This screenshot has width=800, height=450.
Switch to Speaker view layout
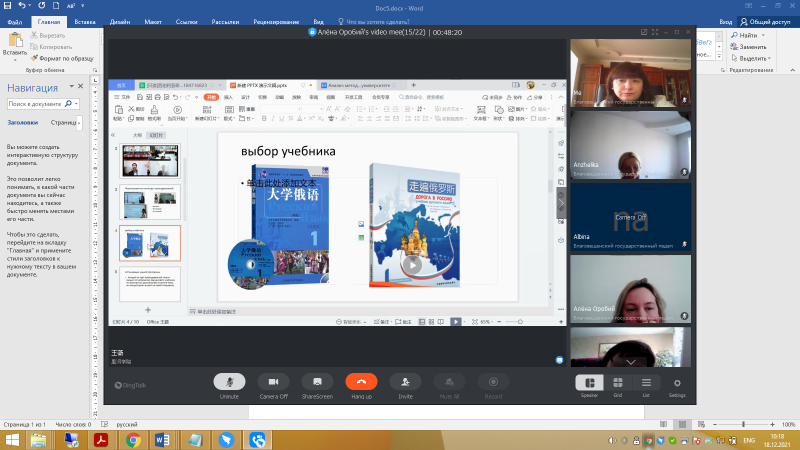coord(588,383)
